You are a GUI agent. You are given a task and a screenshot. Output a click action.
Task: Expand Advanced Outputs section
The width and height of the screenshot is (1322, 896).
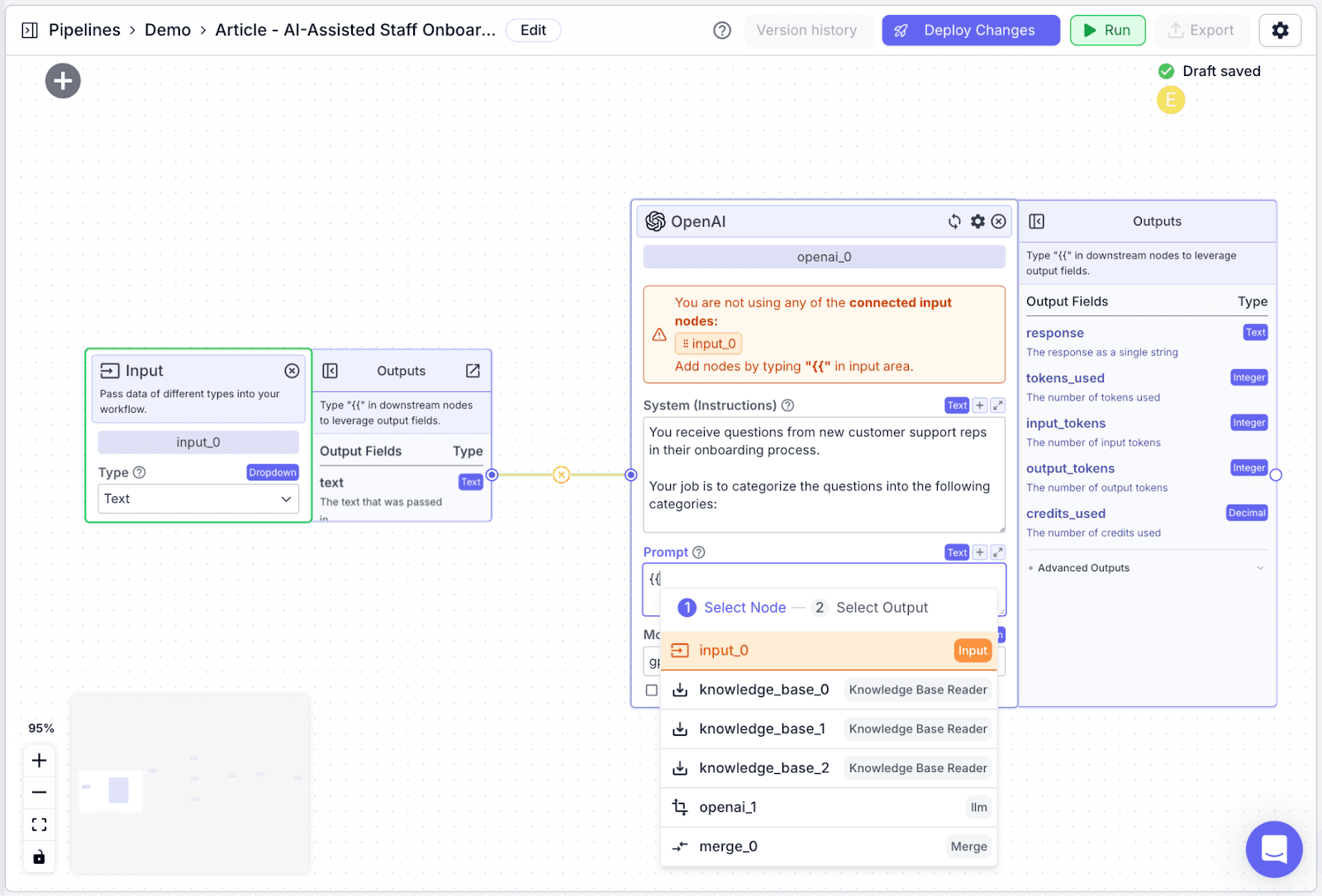click(1147, 568)
